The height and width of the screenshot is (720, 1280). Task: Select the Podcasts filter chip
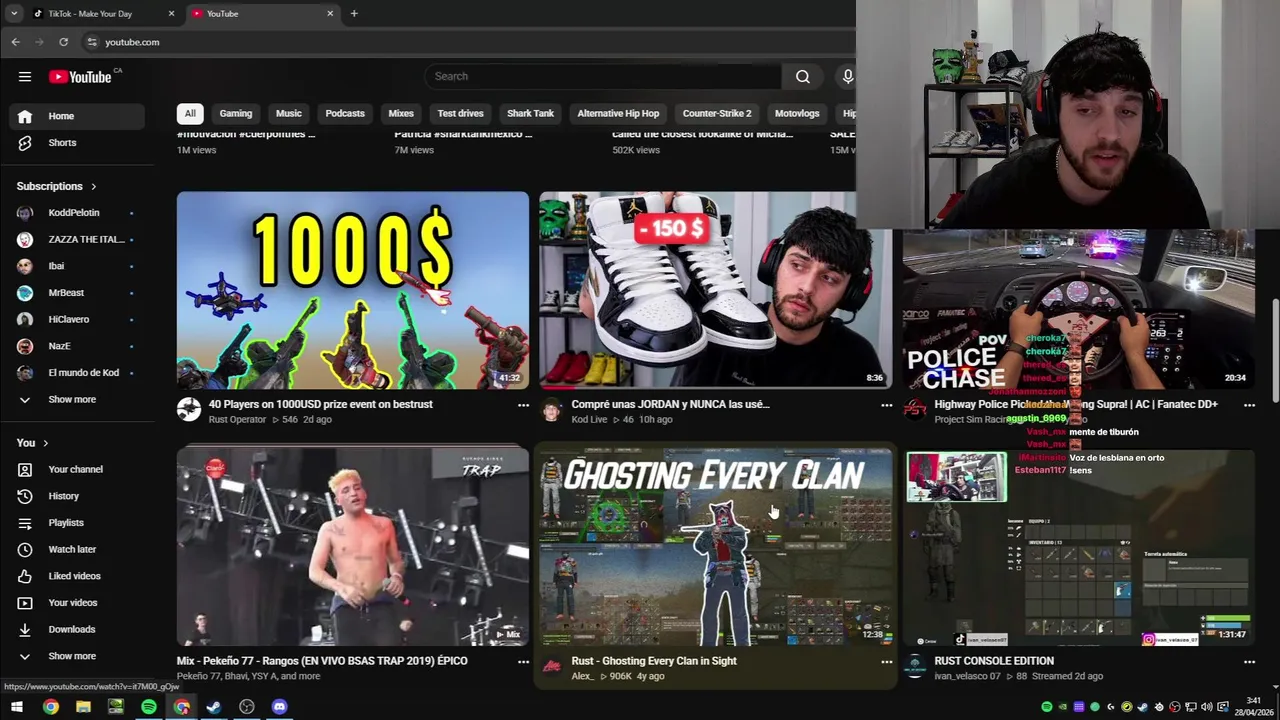[345, 114]
